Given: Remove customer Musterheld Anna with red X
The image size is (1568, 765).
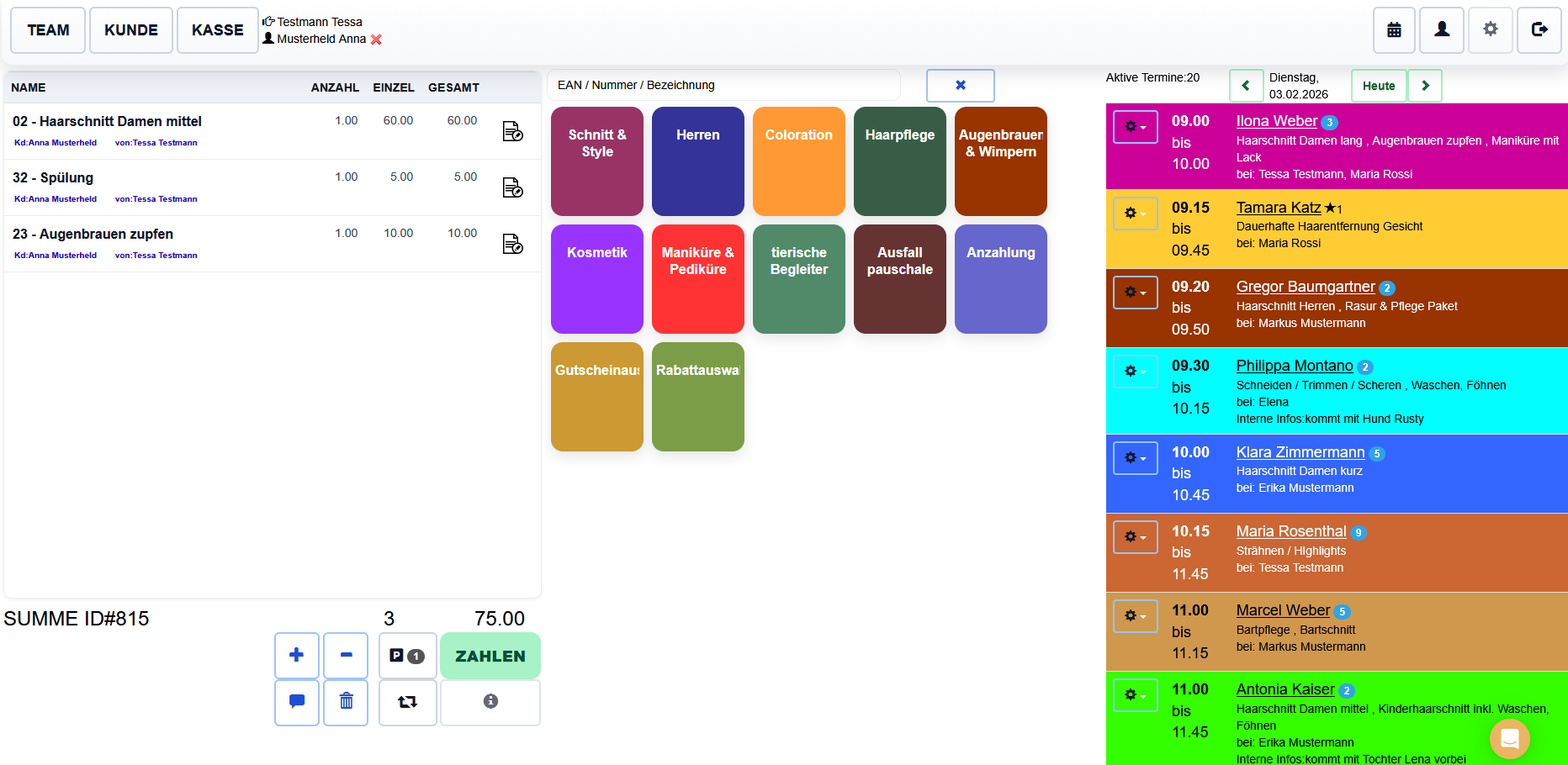Looking at the screenshot, I should (x=376, y=40).
